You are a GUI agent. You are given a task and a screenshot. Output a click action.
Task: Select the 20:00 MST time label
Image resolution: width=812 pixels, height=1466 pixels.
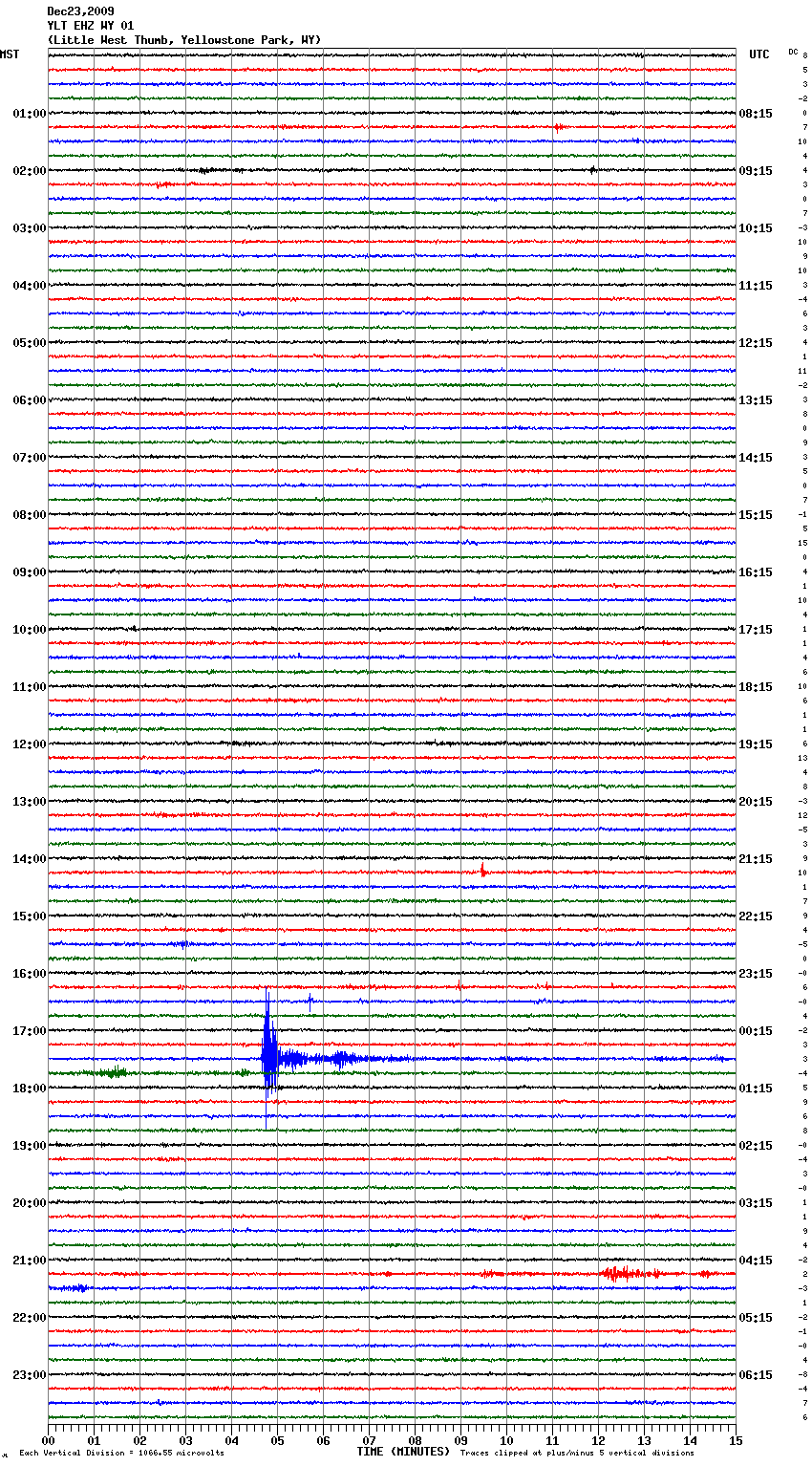coord(29,1203)
